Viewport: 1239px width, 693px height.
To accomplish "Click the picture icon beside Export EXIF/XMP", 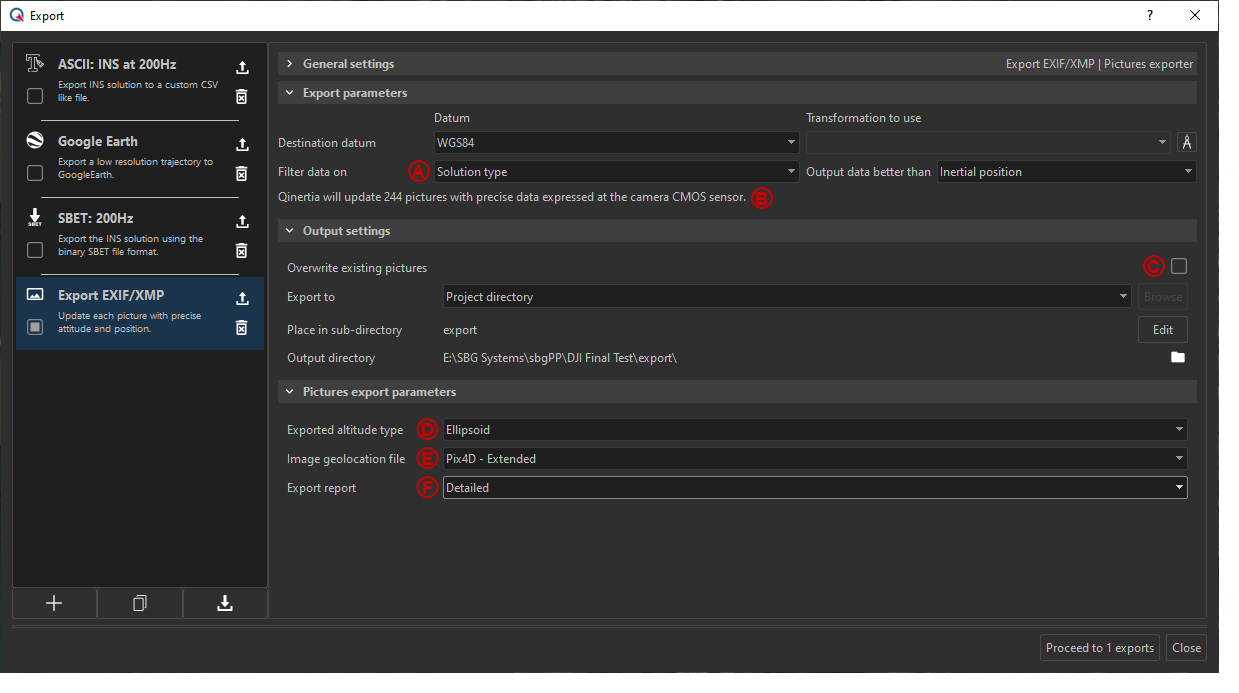I will (34, 293).
